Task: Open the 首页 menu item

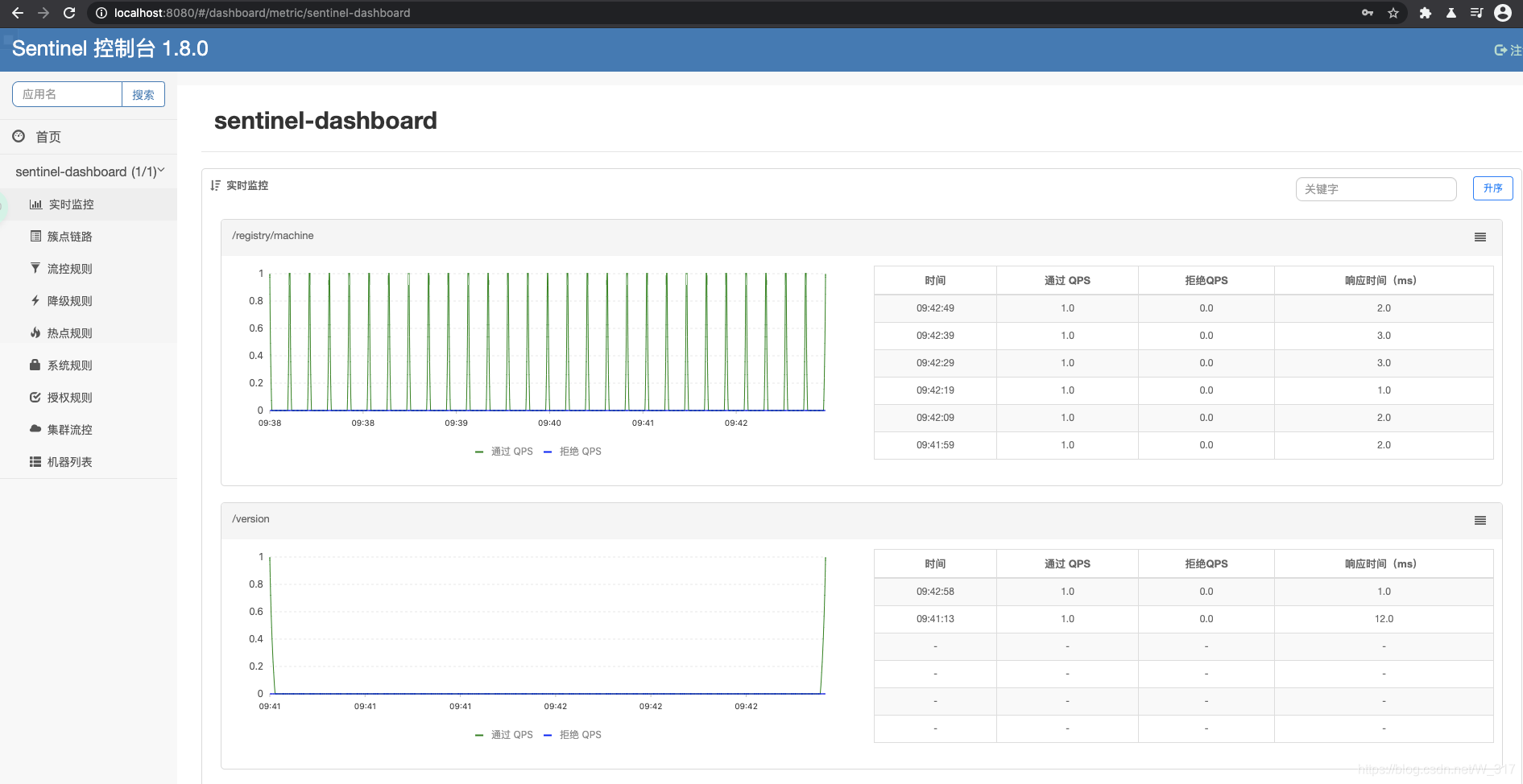Action: tap(89, 137)
